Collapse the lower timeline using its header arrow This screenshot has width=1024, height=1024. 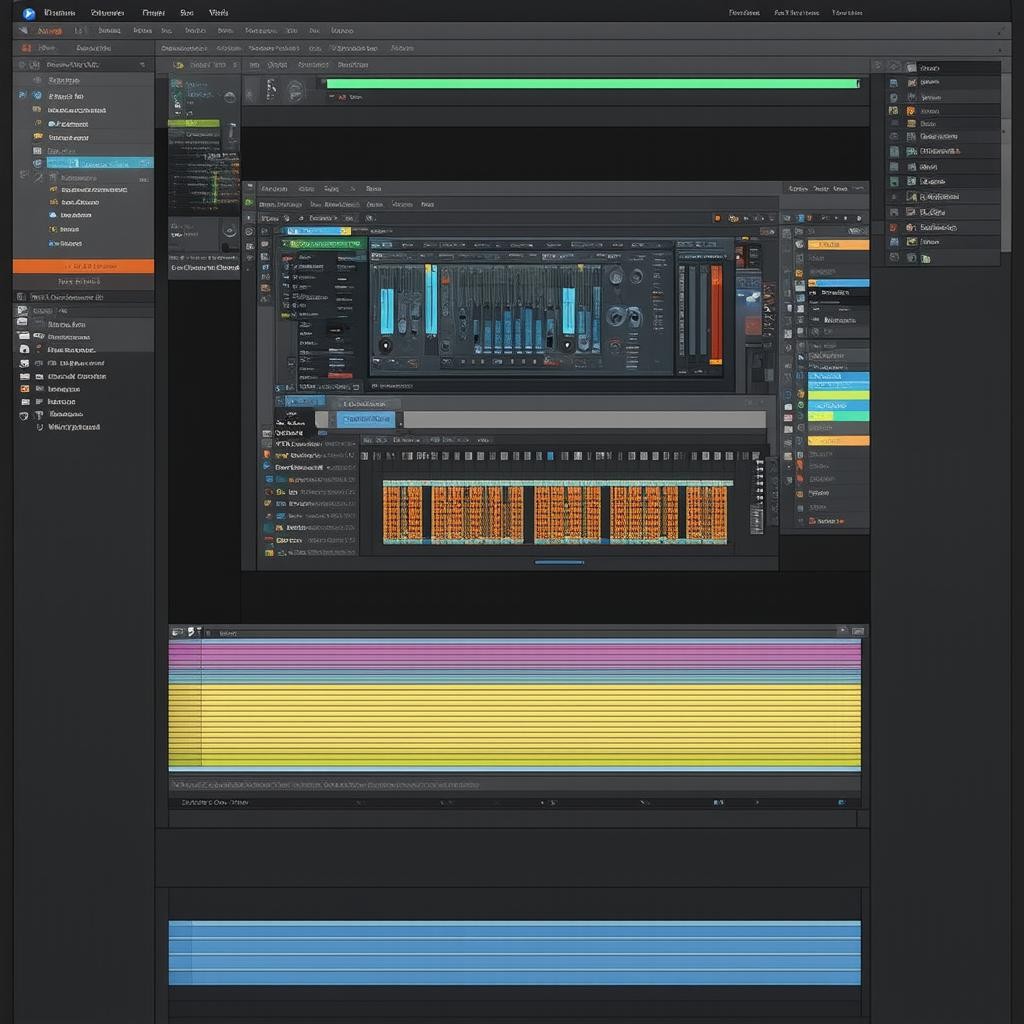click(857, 631)
